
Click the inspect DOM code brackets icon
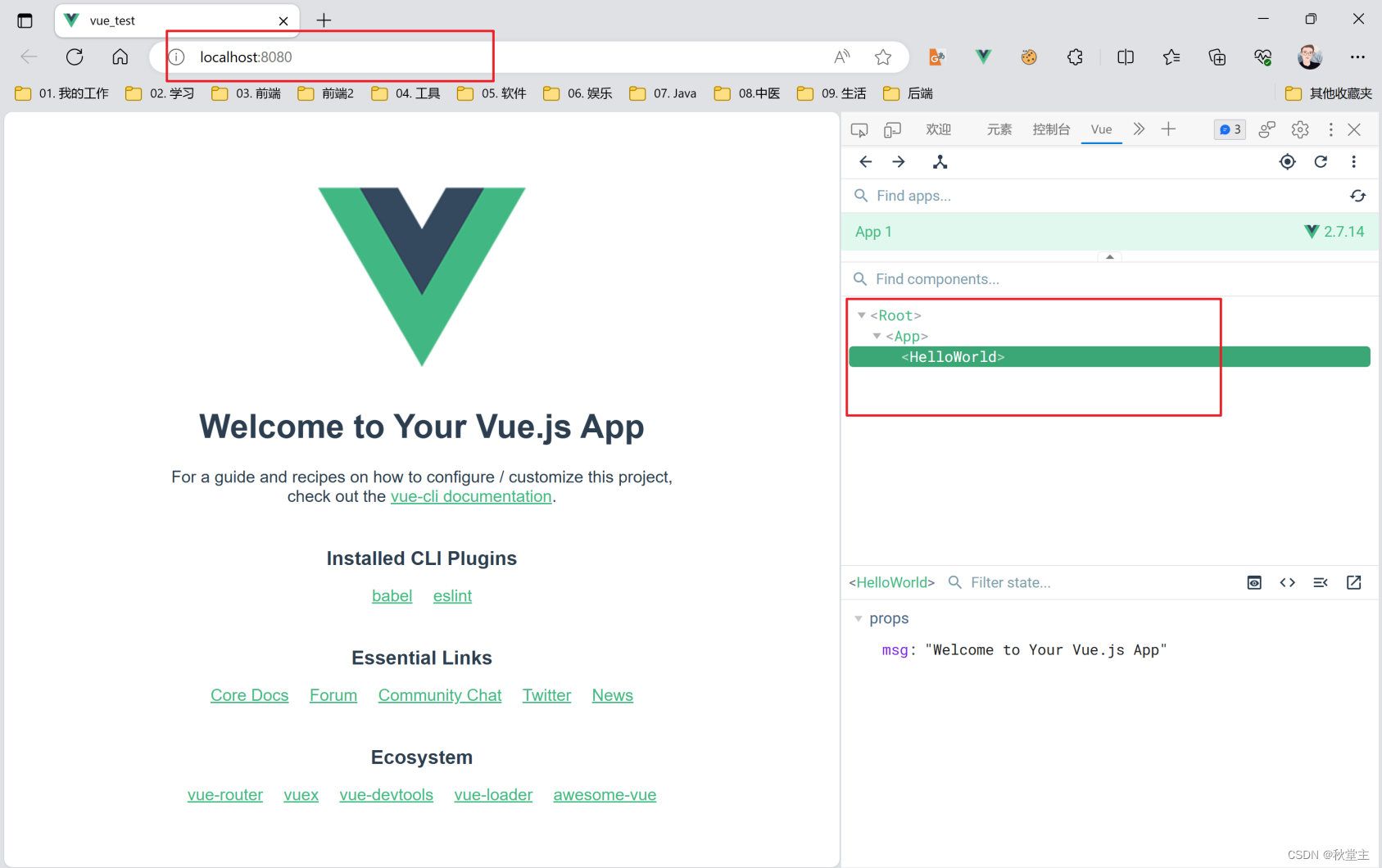pos(1288,582)
